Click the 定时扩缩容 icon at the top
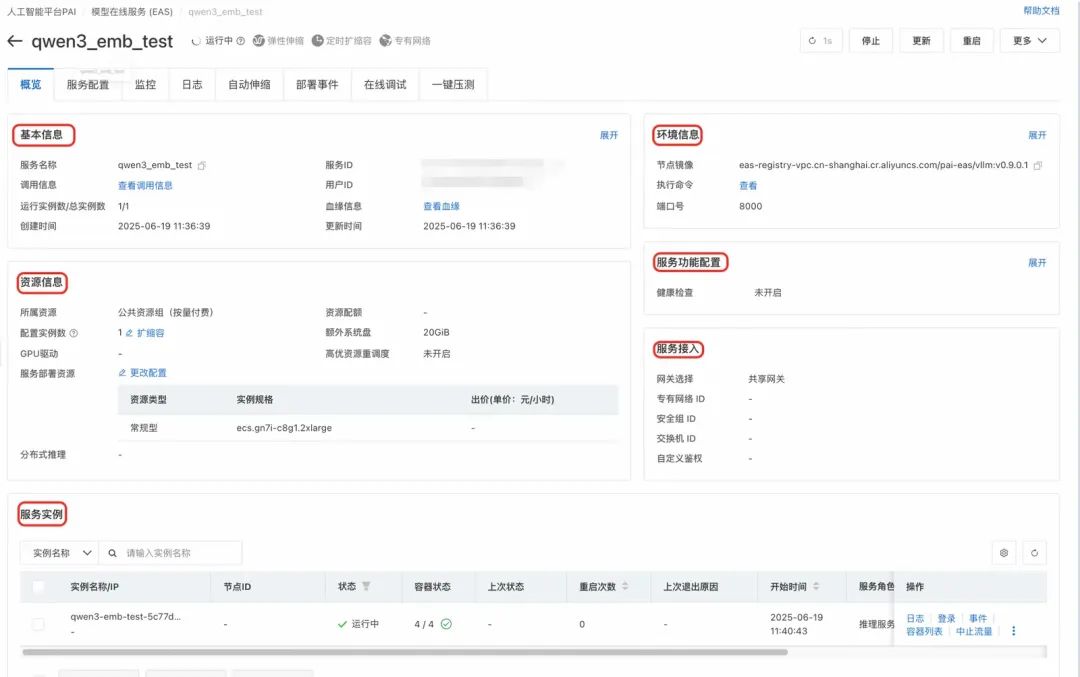This screenshot has width=1080, height=677. (317, 41)
